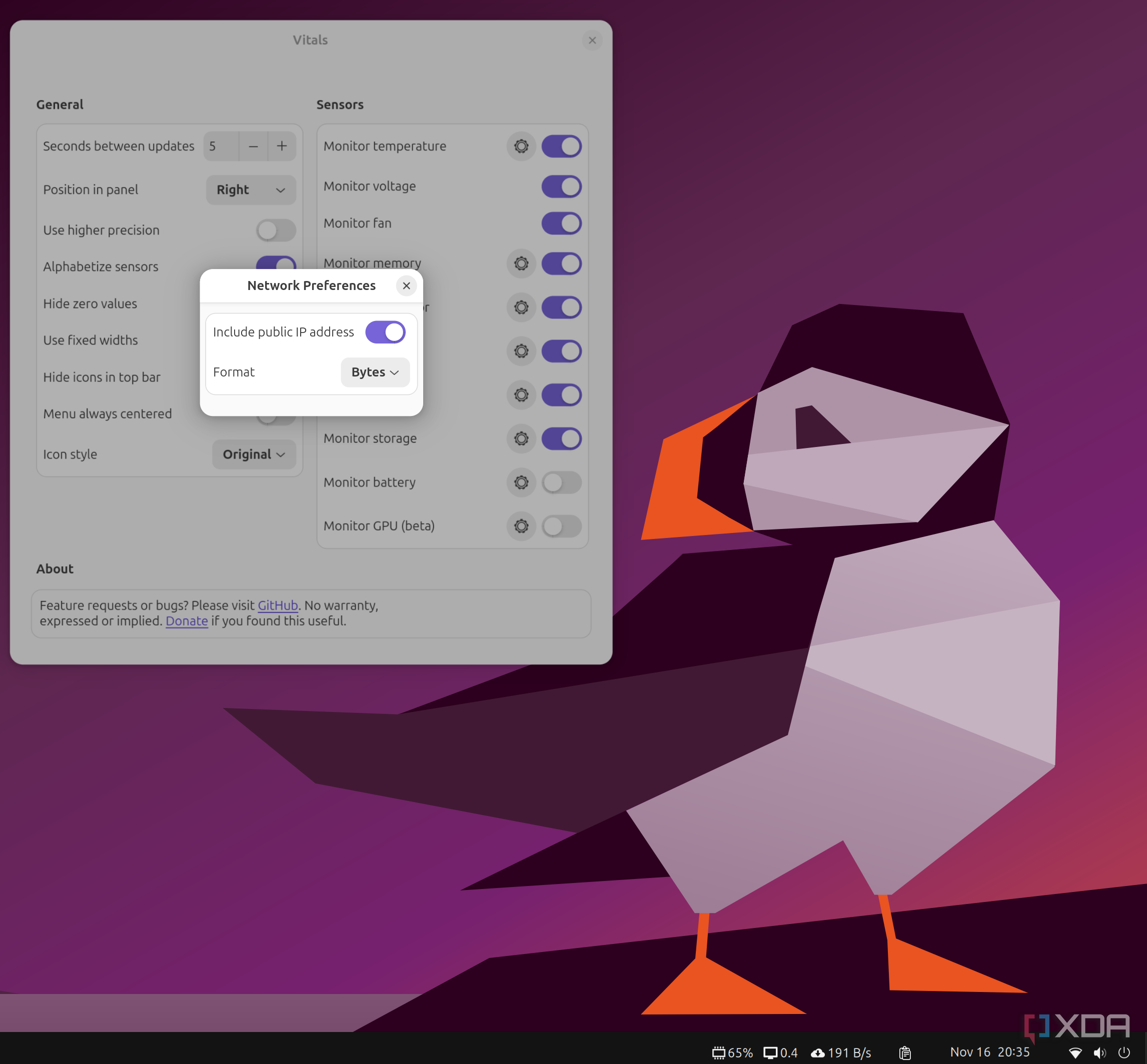Click the Alphabetize sensors label
Image resolution: width=1147 pixels, height=1064 pixels.
tap(100, 266)
